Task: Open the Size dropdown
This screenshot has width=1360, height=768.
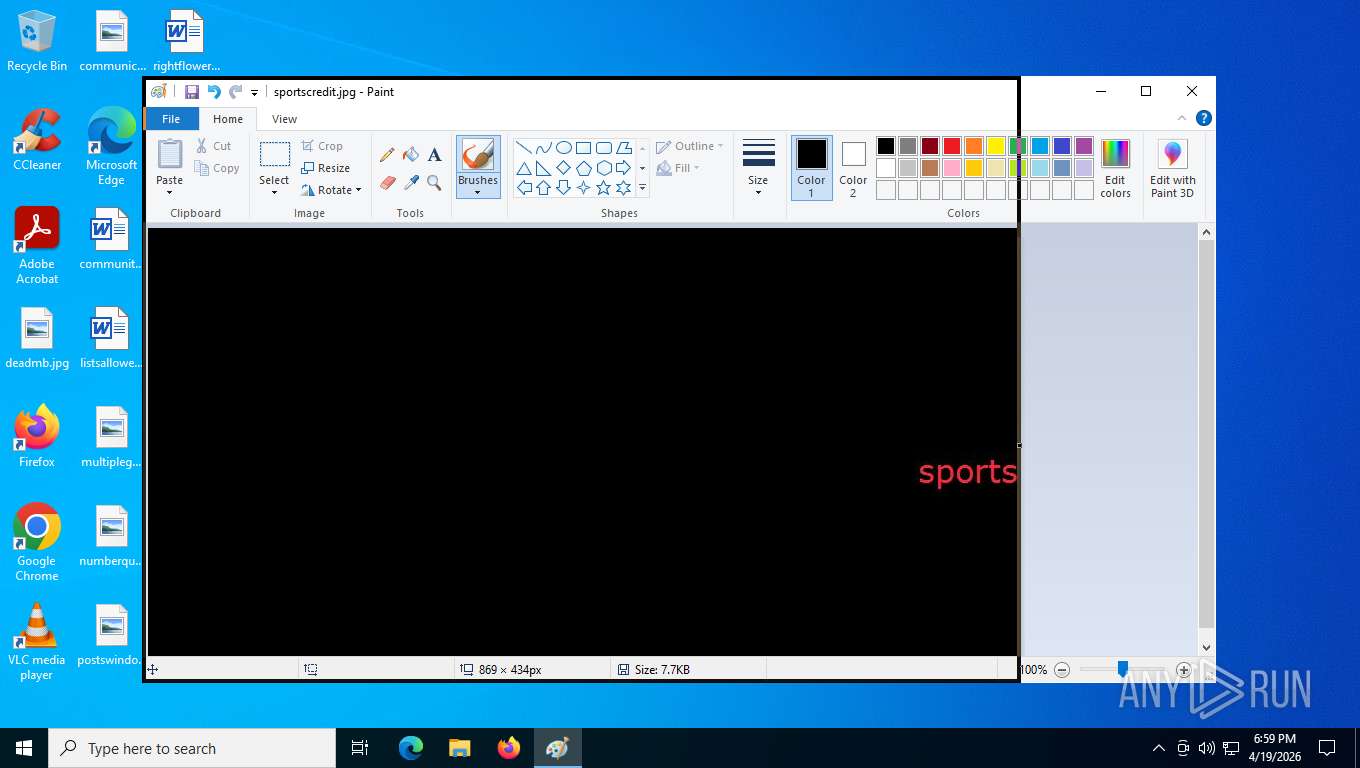Action: 758,167
